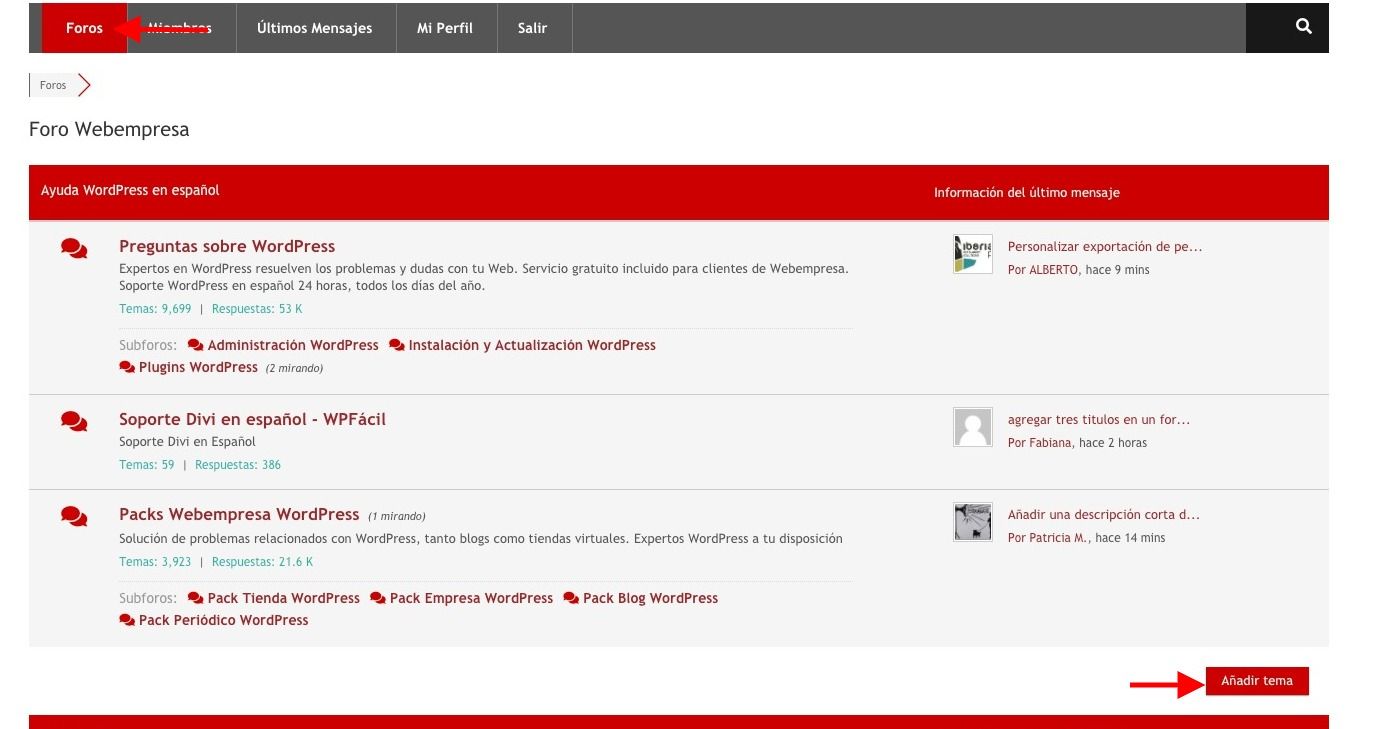Go to Mi Perfil
1393x729 pixels.
[445, 28]
